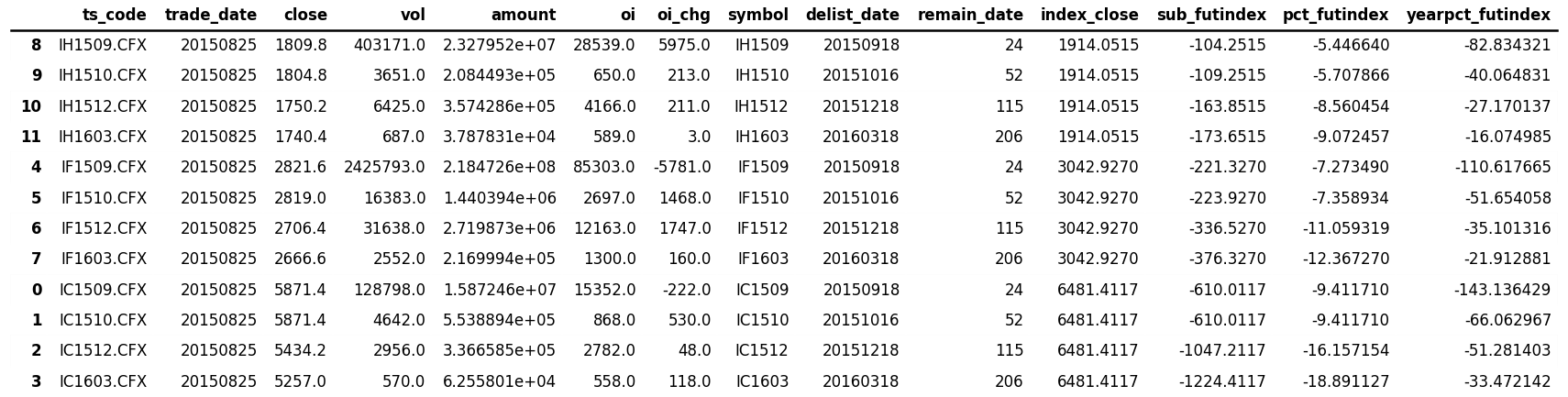Viewport: 1568px width, 397px height.
Task: Click the yearpct_futindex column header
Action: pyautogui.click(x=1478, y=15)
